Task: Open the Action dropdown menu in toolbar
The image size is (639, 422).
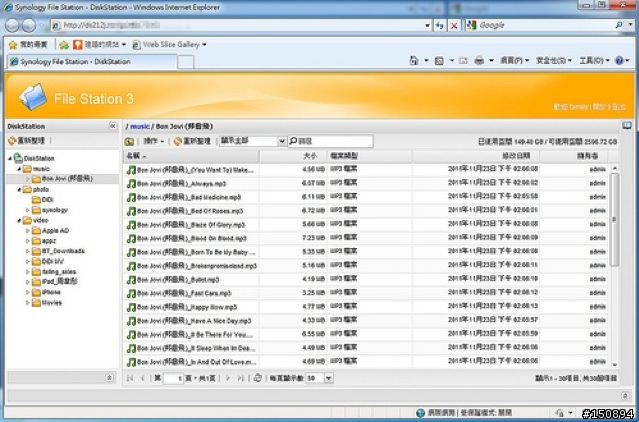Action: point(154,141)
